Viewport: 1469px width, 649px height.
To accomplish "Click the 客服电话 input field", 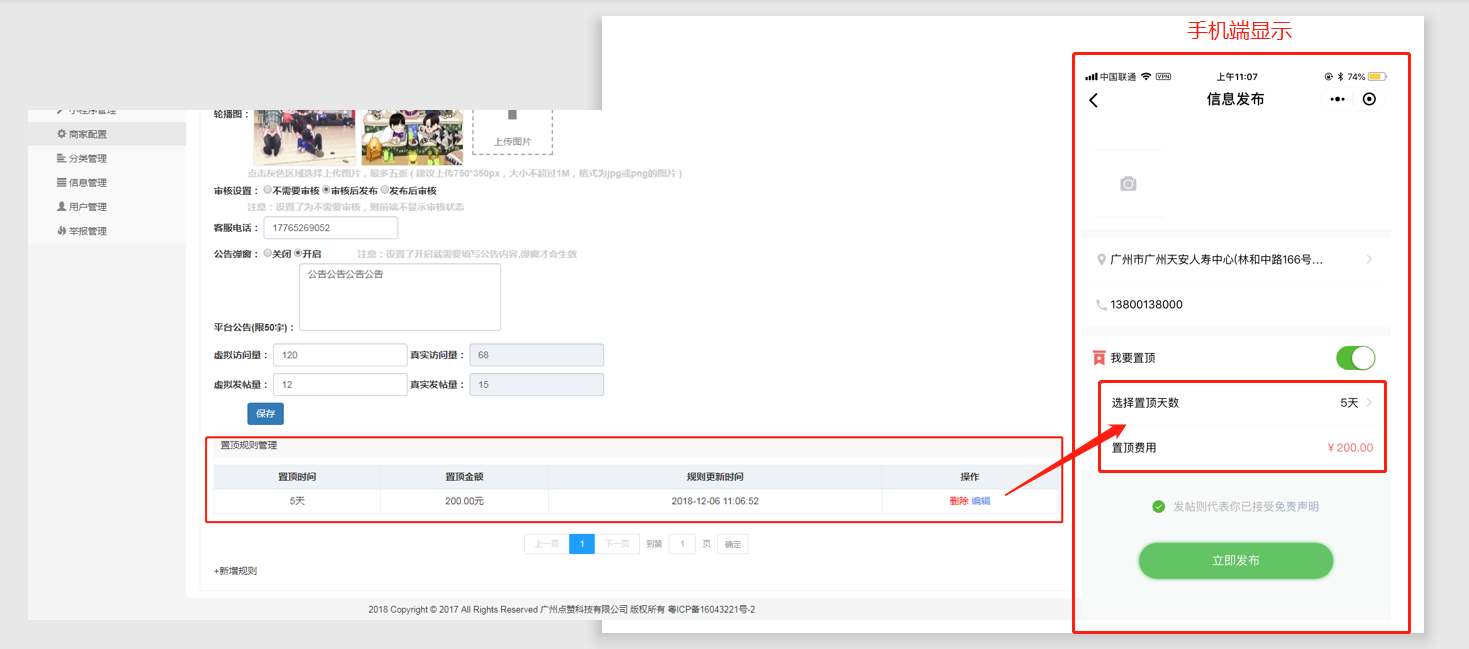I will click(x=330, y=228).
